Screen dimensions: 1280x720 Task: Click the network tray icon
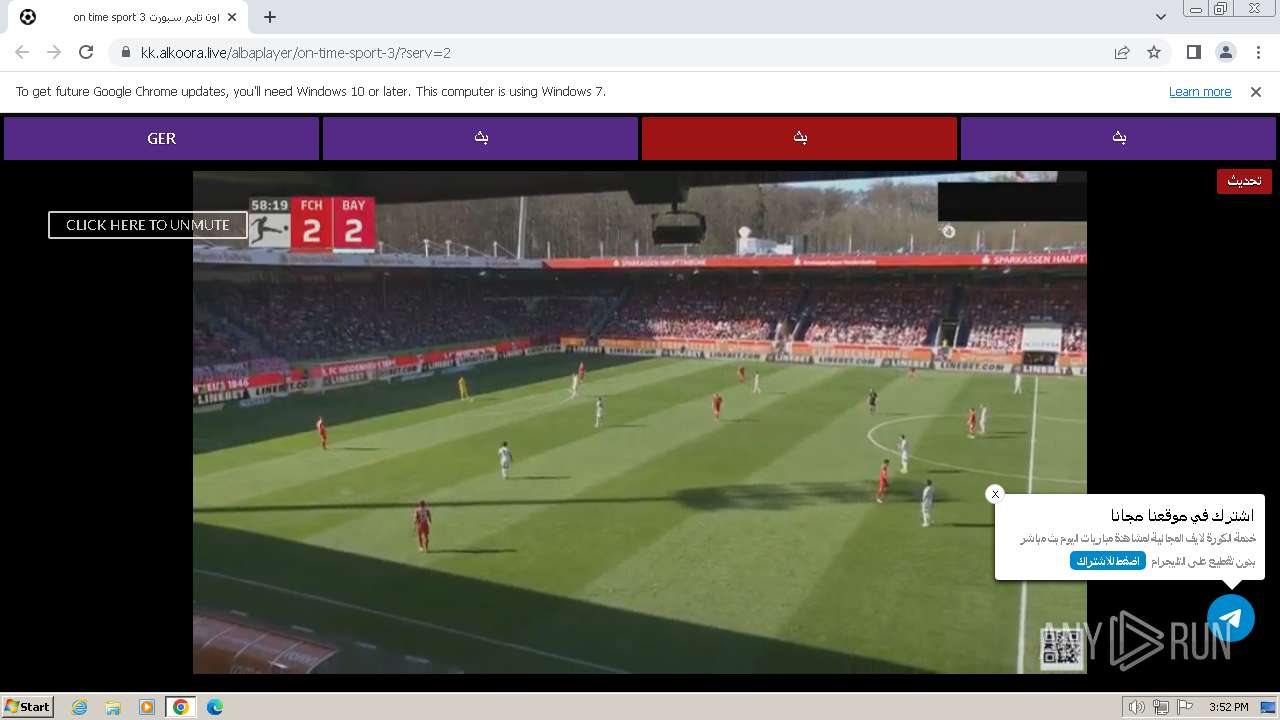1161,707
